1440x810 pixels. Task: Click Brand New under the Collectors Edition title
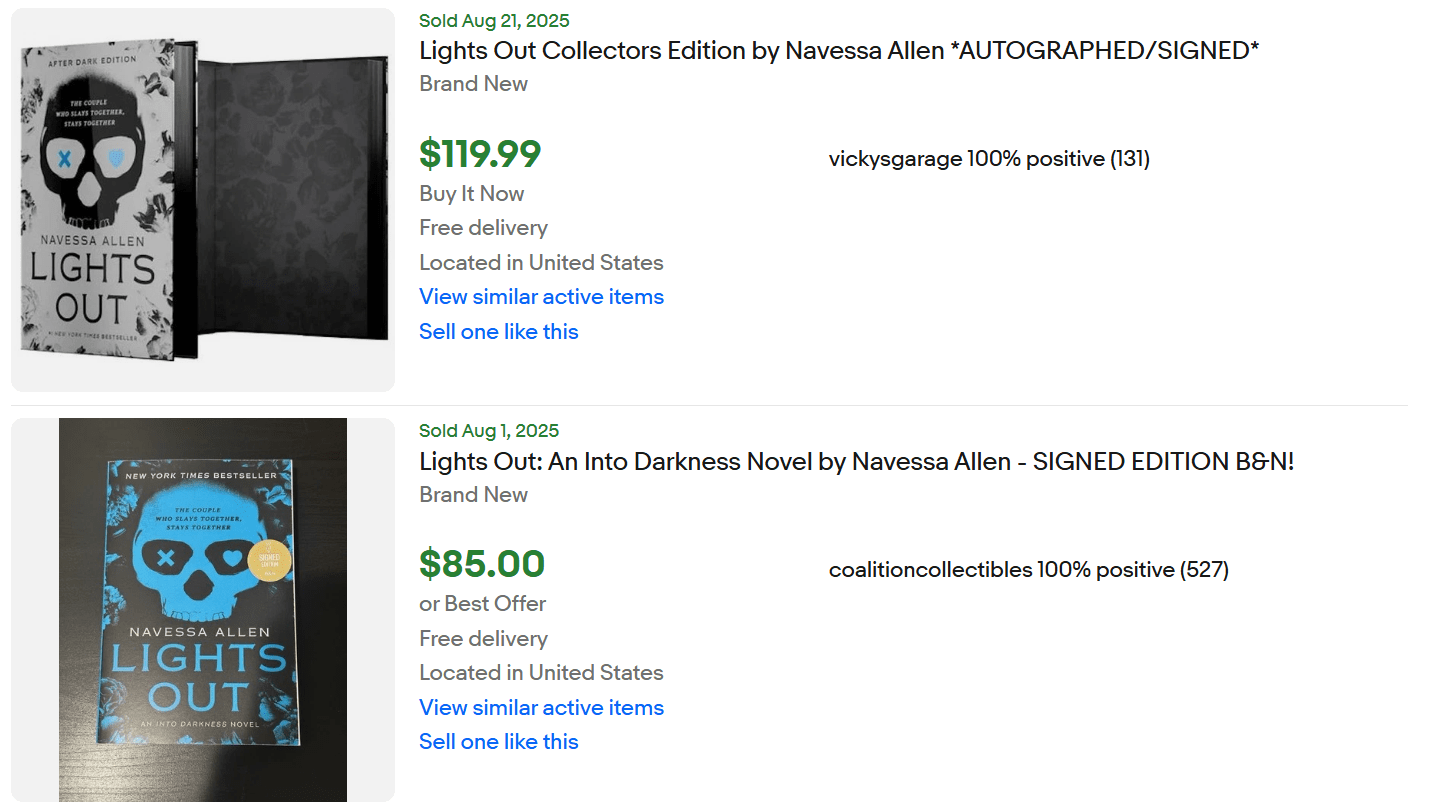[473, 84]
